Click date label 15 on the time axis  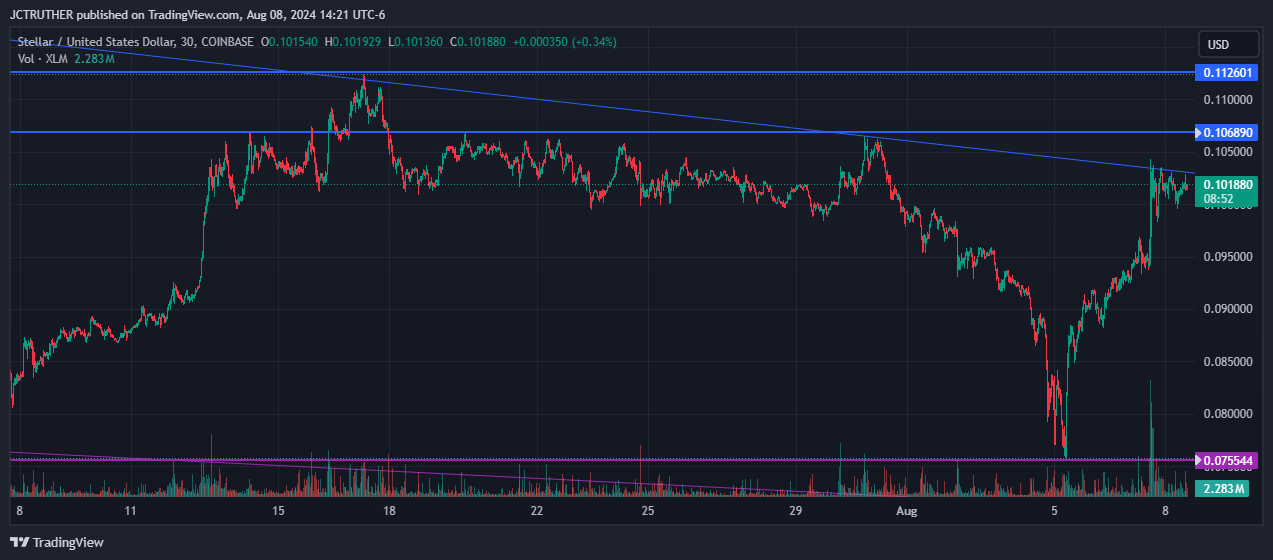[x=278, y=511]
